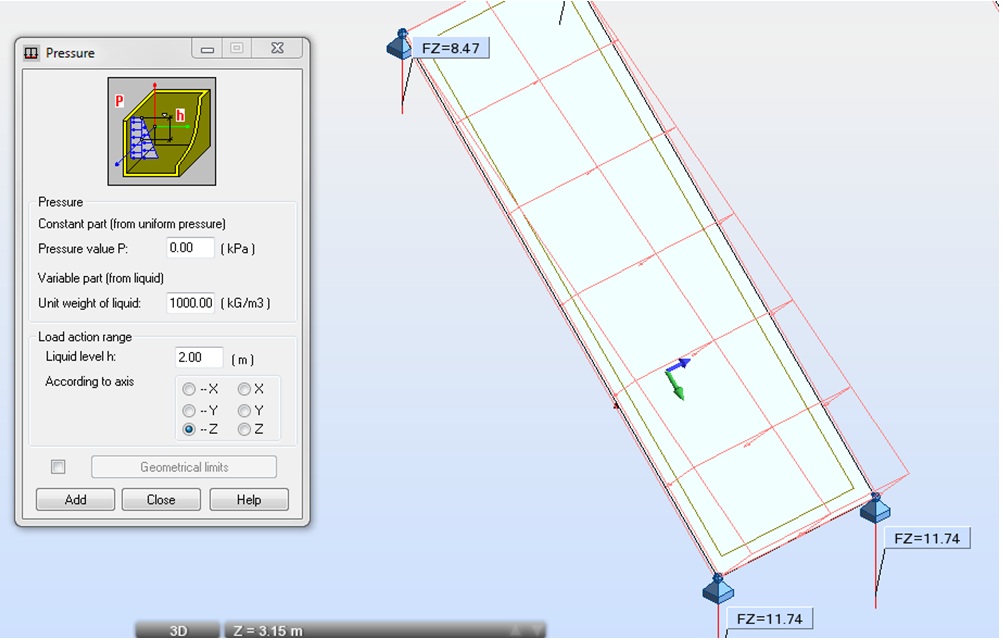Image resolution: width=1003 pixels, height=640 pixels.
Task: Click the blue-green local axis arrows on the panel
Action: [677, 378]
